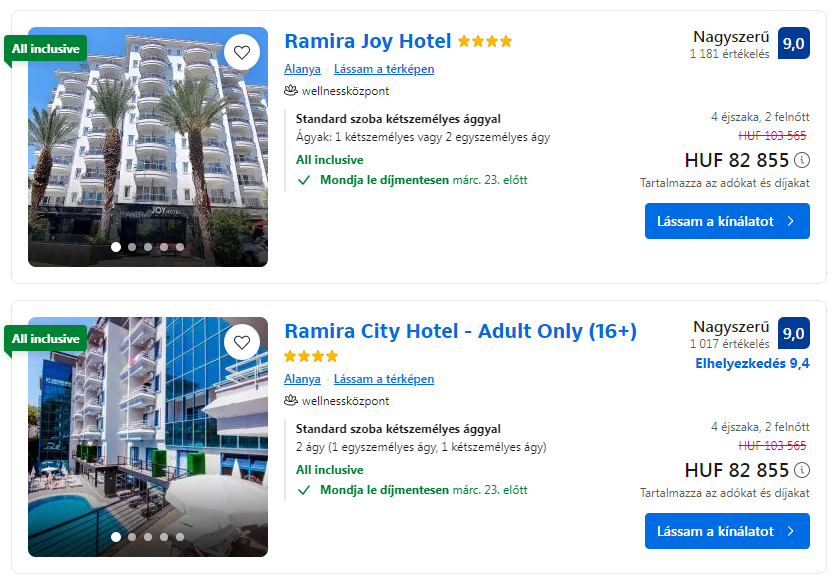Click the wellness spa icon under Ramira City Hotel
This screenshot has height=580, width=834.
pos(291,400)
